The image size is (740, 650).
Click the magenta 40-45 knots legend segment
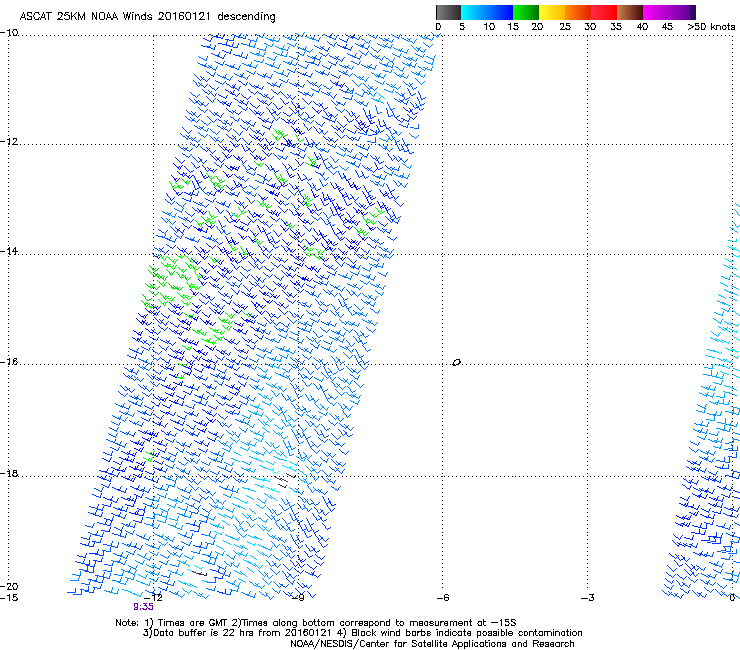coord(656,12)
